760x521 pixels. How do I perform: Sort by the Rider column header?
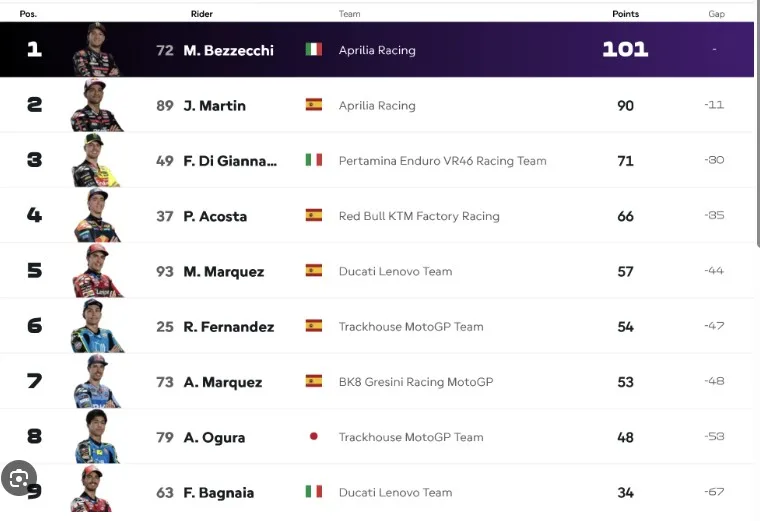[202, 14]
